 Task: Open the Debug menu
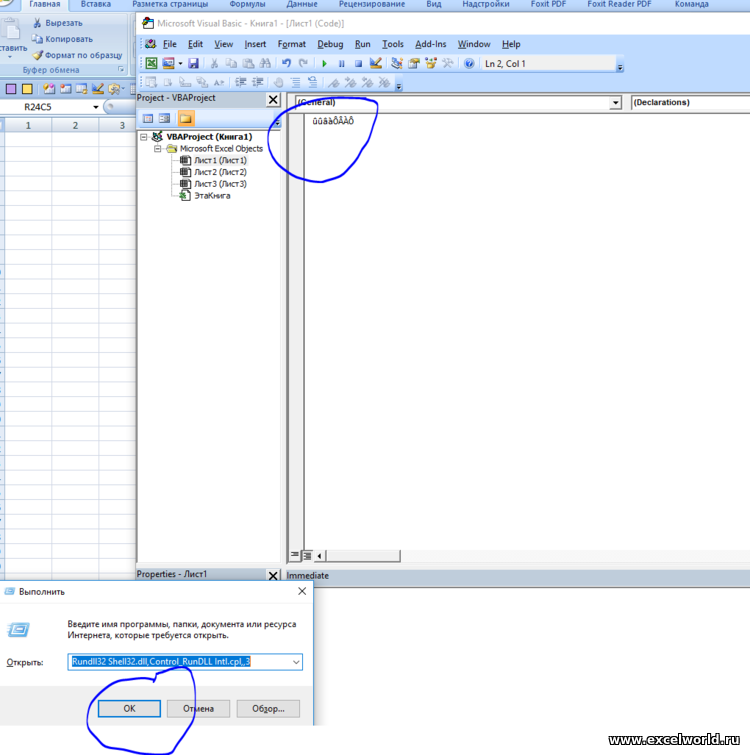coord(330,44)
